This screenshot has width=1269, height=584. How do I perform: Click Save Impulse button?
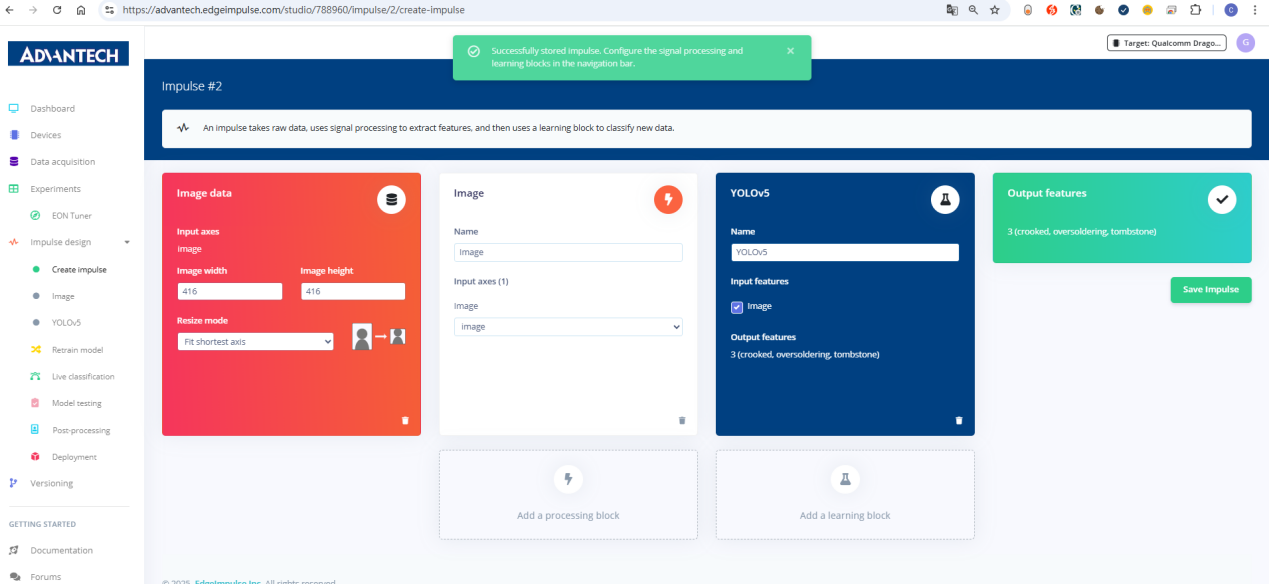(1211, 290)
